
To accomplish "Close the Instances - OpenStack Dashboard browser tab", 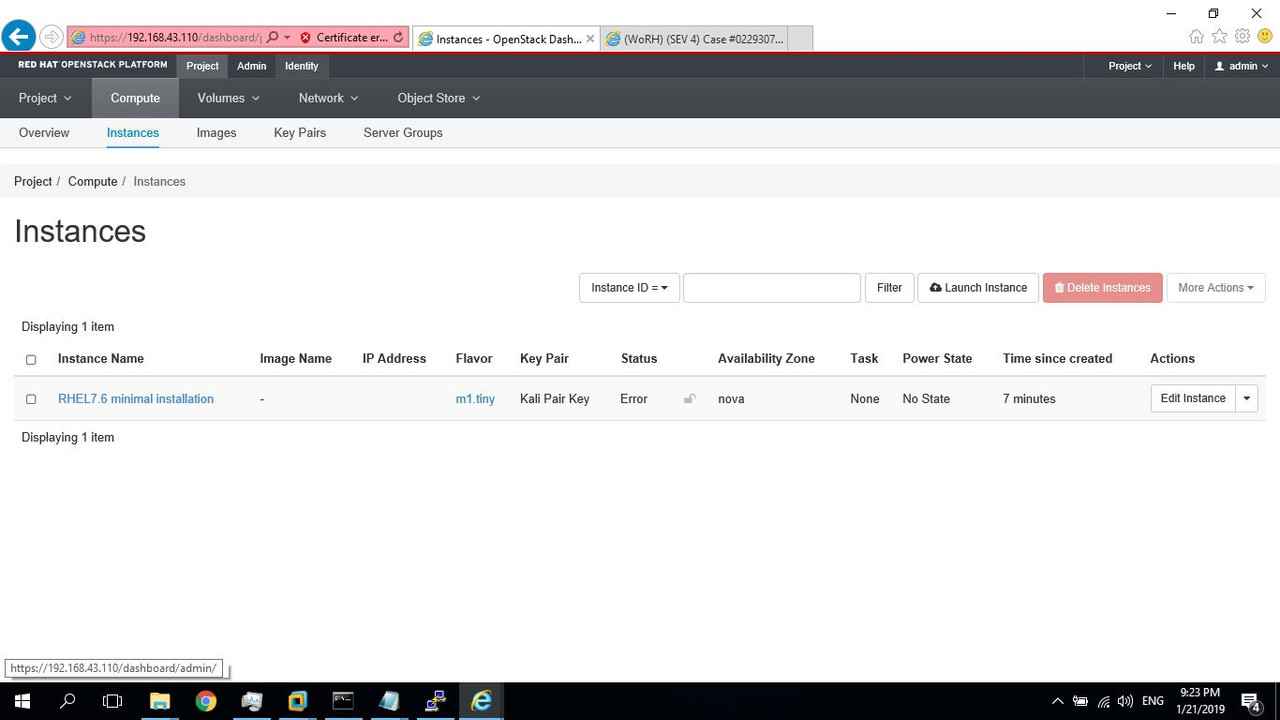I will [x=590, y=39].
